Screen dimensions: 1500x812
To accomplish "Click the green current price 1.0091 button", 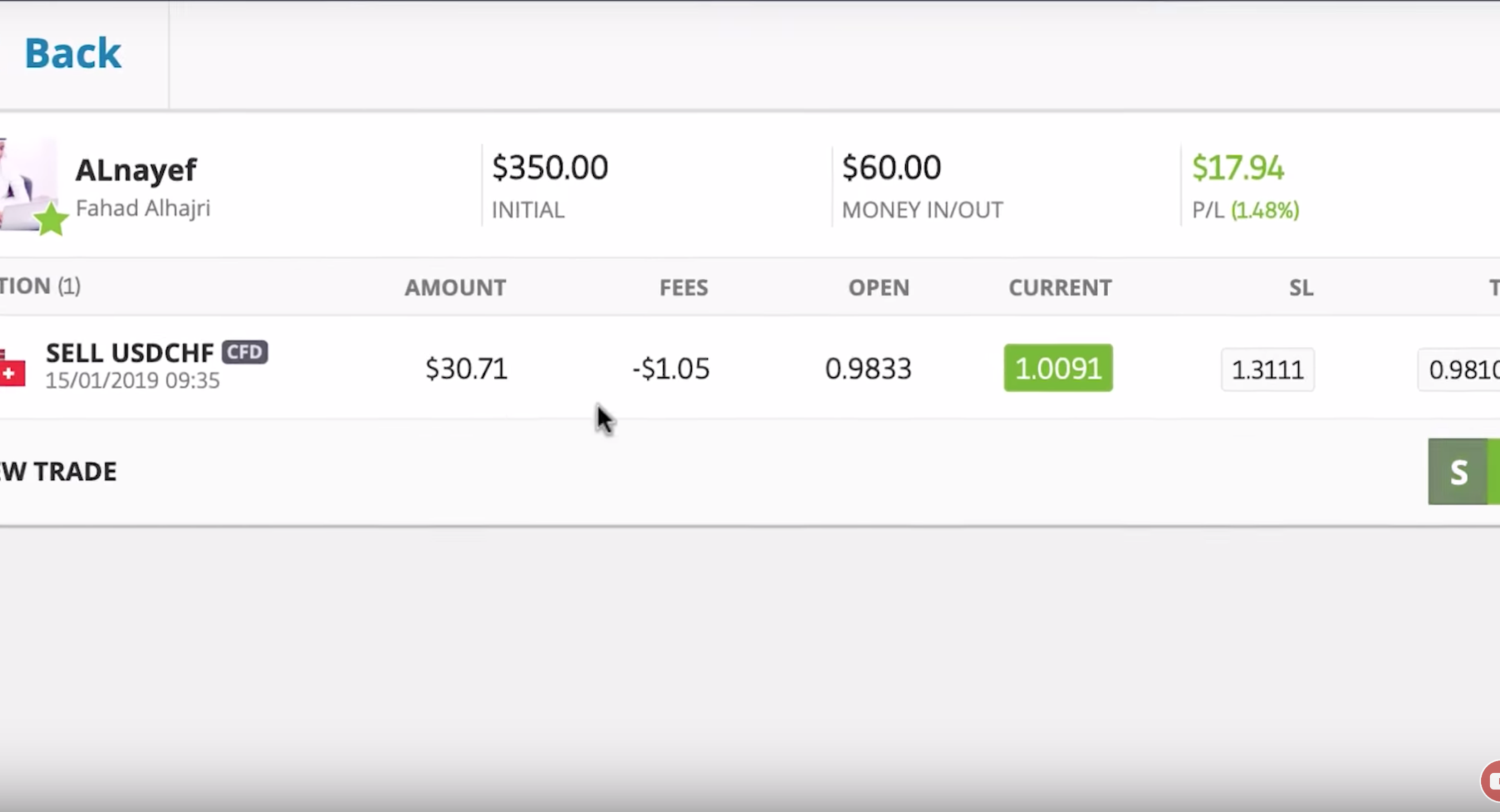I will pyautogui.click(x=1058, y=368).
